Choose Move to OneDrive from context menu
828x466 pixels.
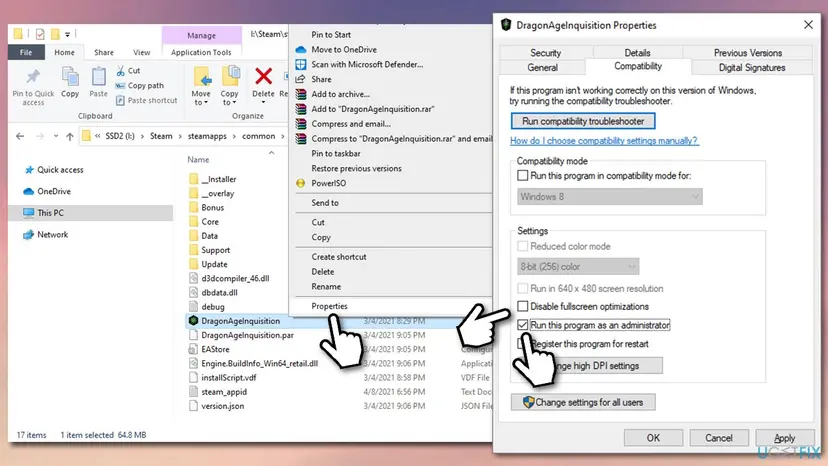pyautogui.click(x=344, y=50)
